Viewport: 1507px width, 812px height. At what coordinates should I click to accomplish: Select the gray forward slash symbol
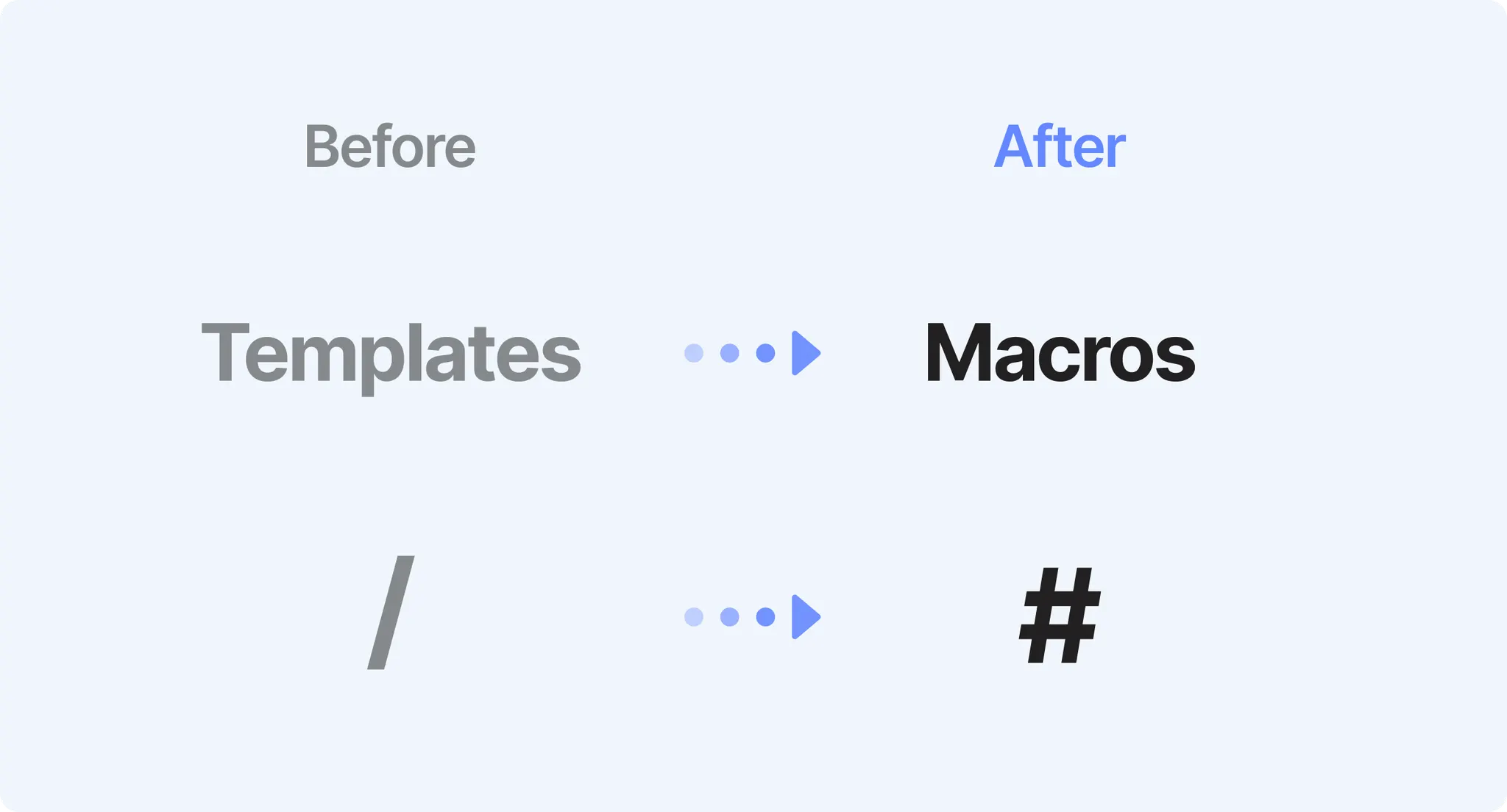(391, 612)
